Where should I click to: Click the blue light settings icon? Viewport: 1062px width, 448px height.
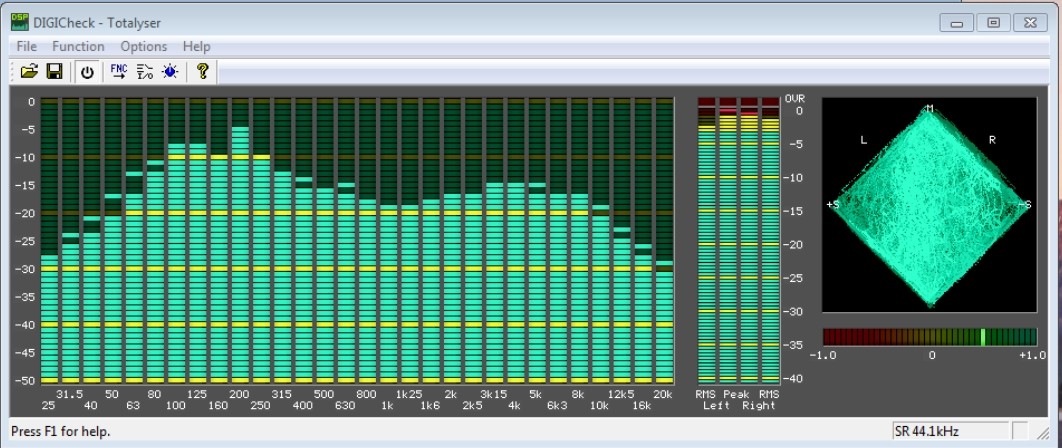(x=169, y=71)
